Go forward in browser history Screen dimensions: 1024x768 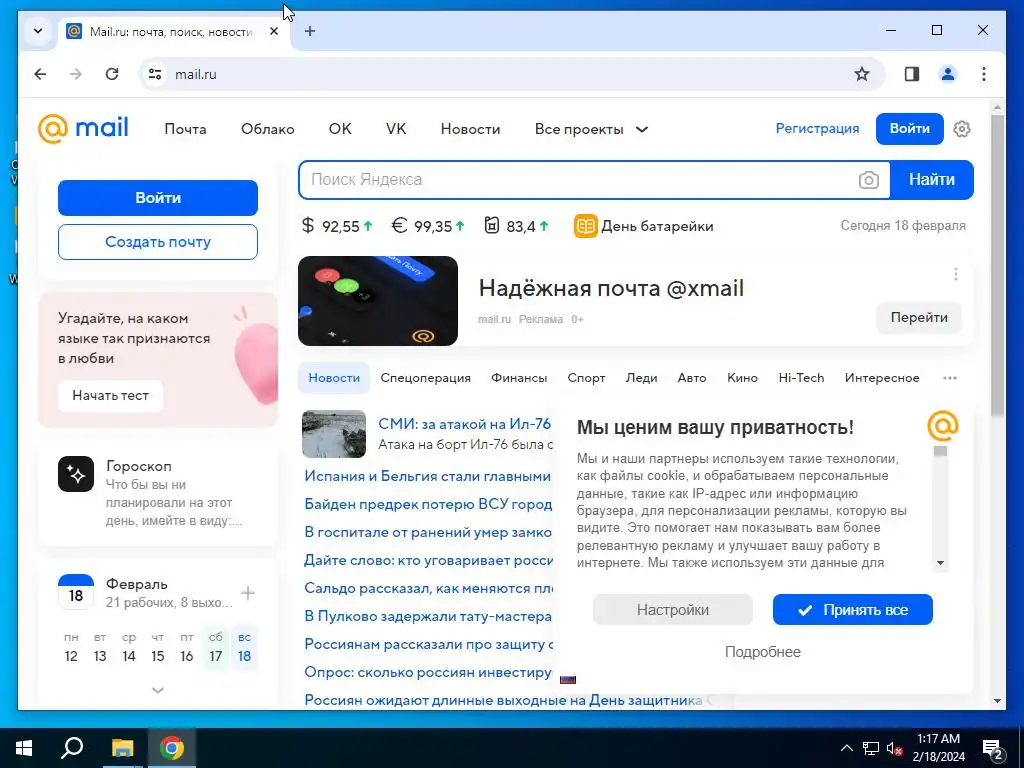tap(76, 74)
